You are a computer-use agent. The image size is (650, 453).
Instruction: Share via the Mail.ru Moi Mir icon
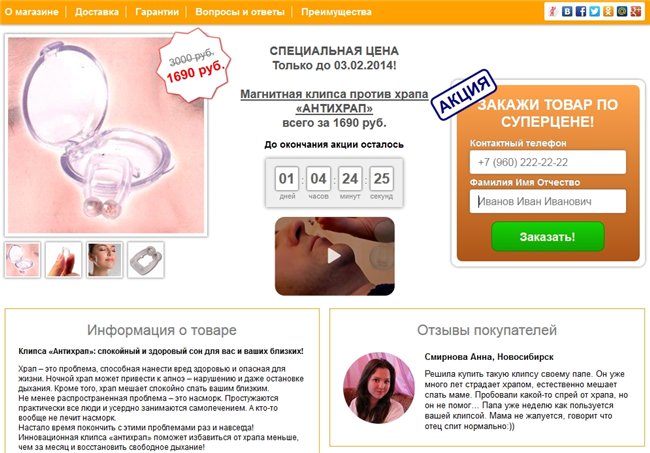622,11
